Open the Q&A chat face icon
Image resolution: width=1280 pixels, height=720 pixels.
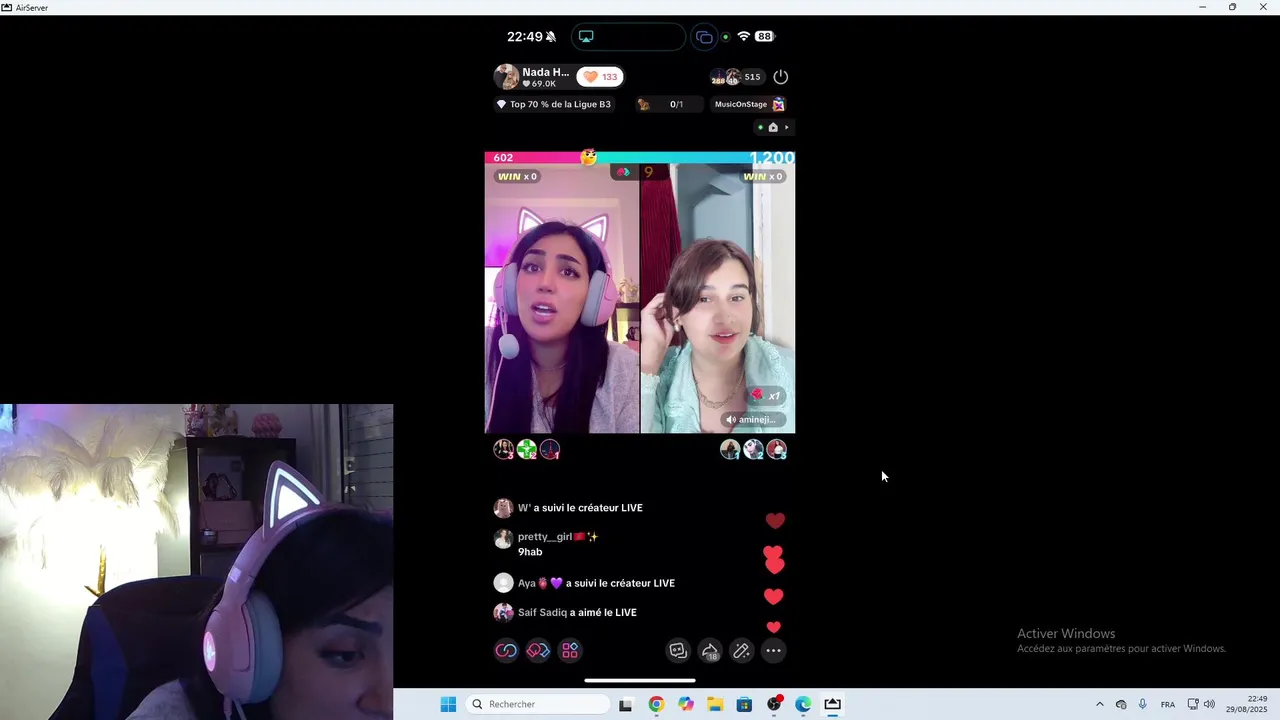click(x=678, y=651)
